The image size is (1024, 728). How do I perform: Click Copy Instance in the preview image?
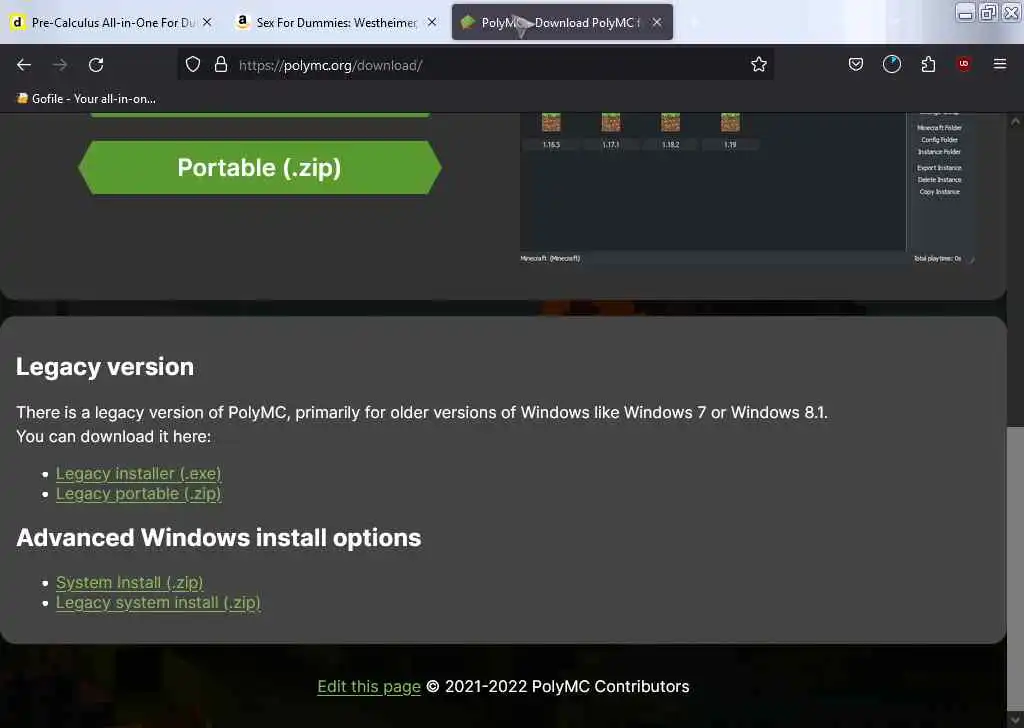(x=939, y=192)
